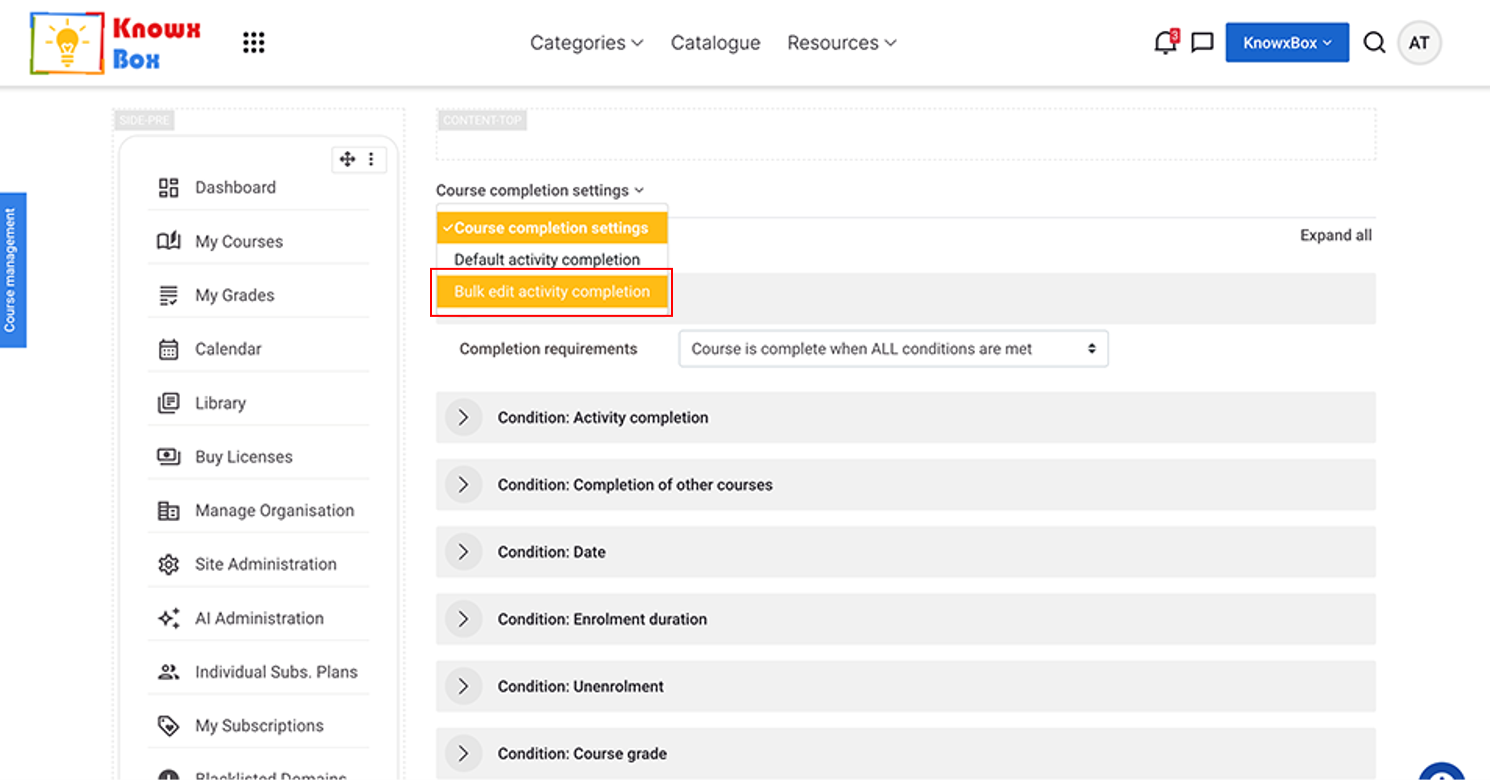Viewport: 1490px width, 780px height.
Task: Open the nine-dot apps grid menu
Action: click(x=254, y=42)
